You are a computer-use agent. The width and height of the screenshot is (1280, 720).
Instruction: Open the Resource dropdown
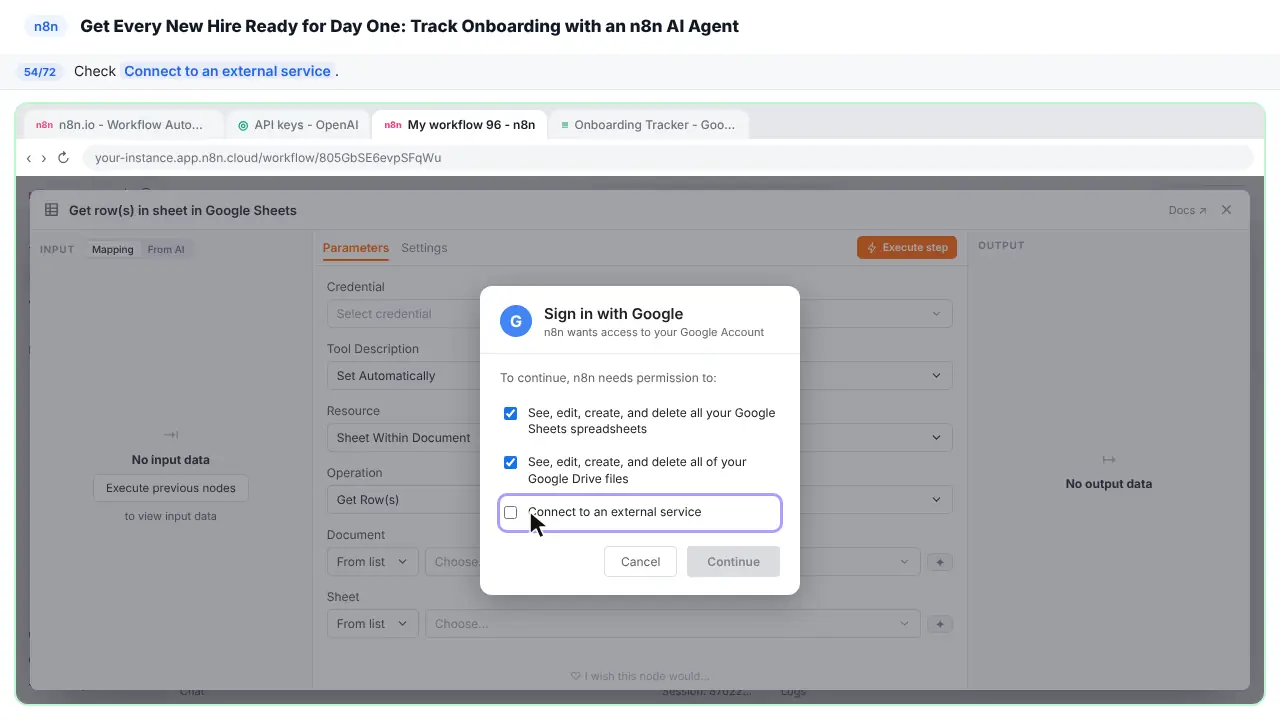click(640, 438)
